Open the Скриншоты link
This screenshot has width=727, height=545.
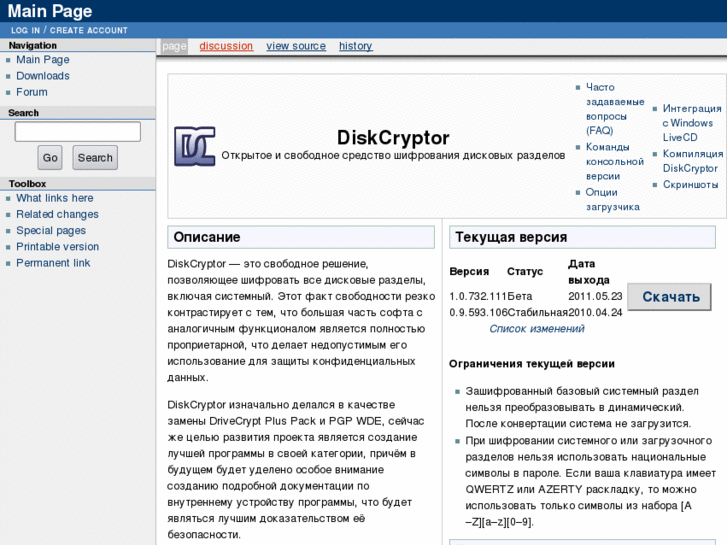tap(690, 185)
